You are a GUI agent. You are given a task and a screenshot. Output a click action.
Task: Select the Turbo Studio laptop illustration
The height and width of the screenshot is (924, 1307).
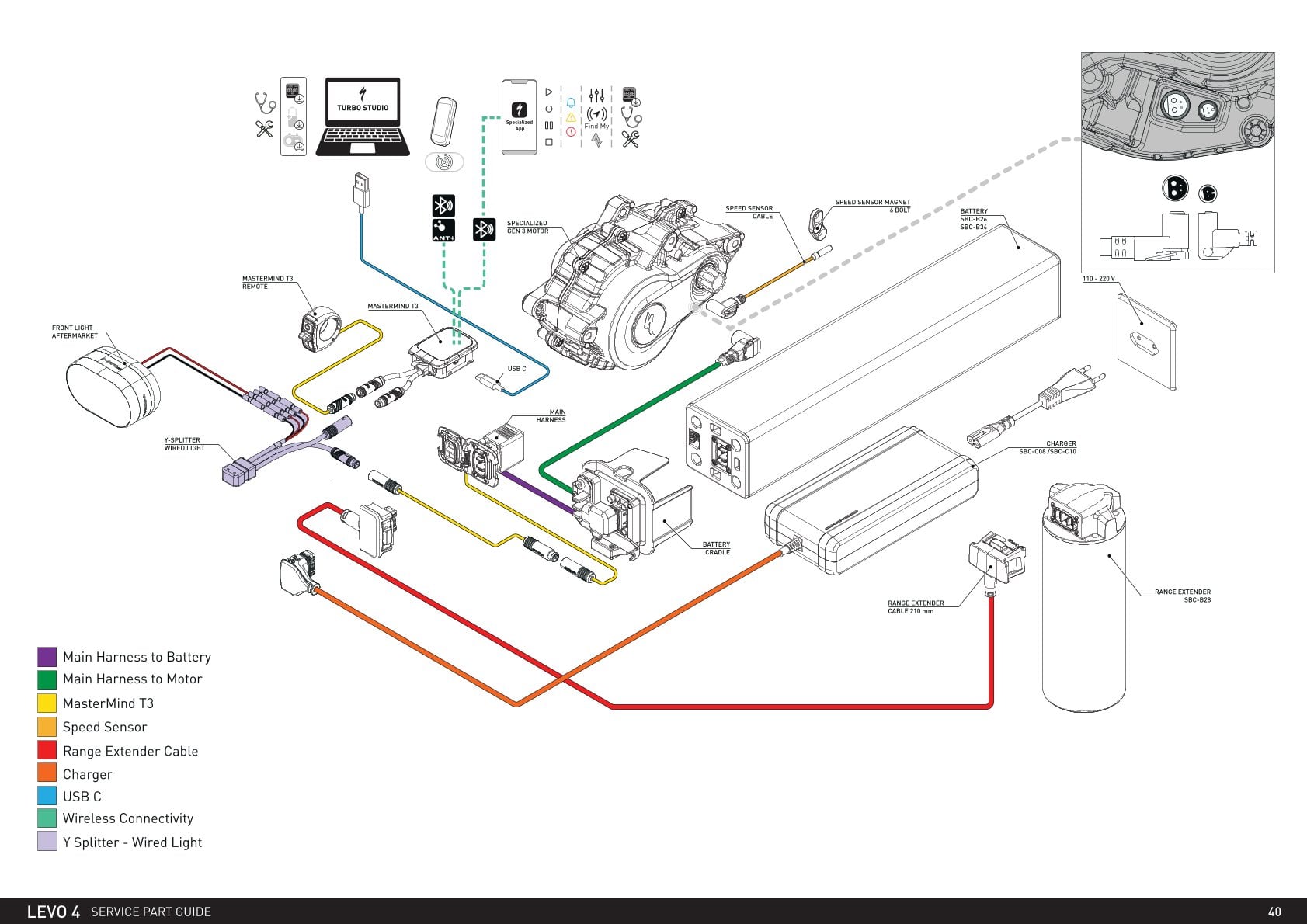[363, 116]
